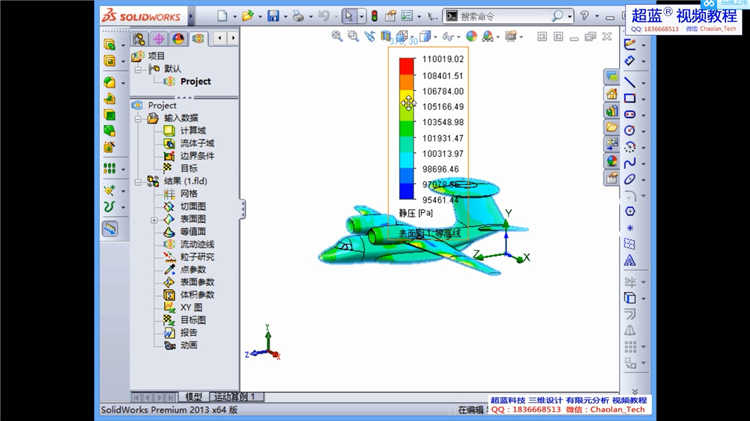Screen dimensions: 750x421
Task: Select 等值面 results item
Action: click(x=193, y=232)
